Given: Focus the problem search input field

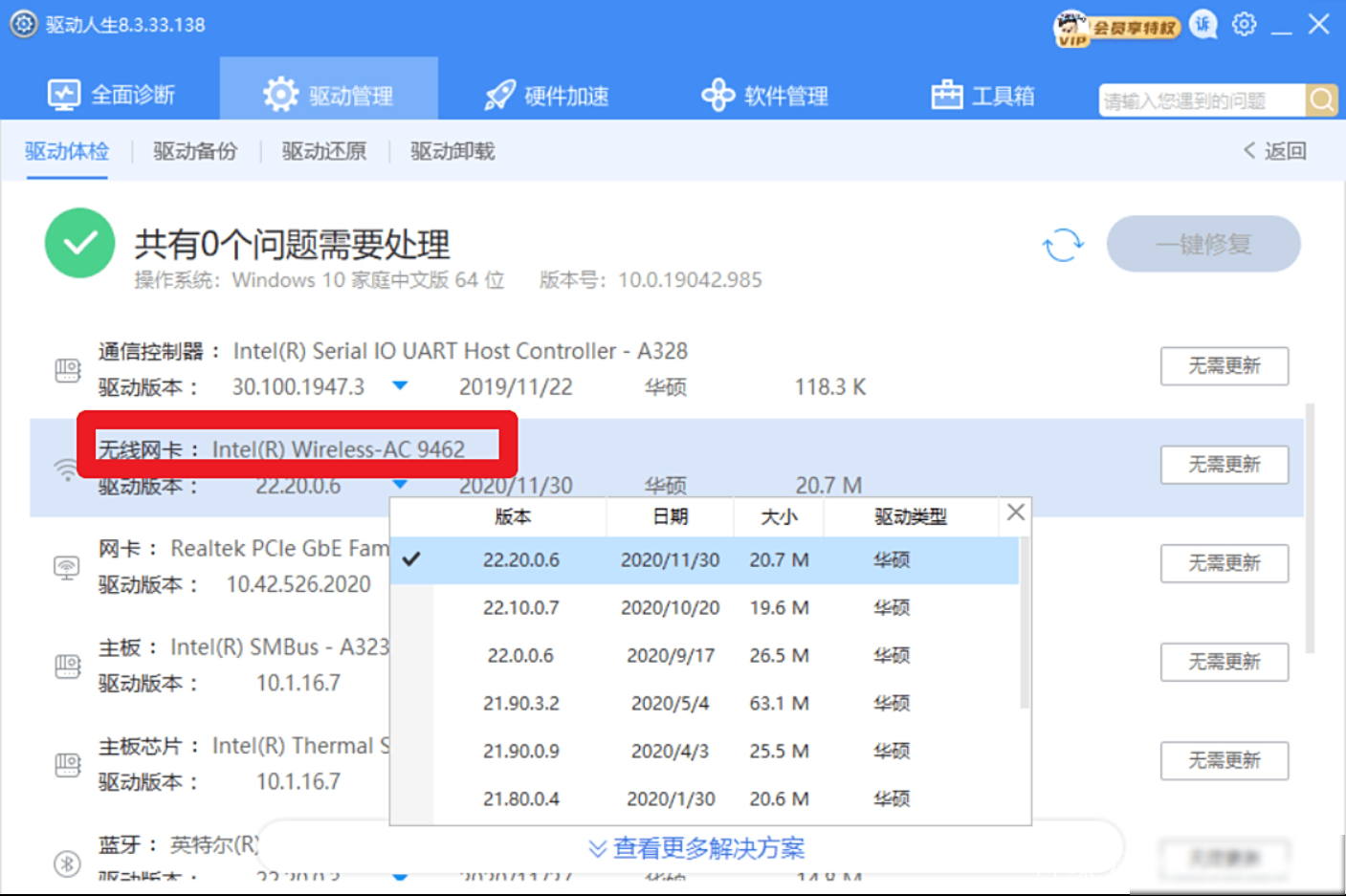Looking at the screenshot, I should coord(1203,99).
